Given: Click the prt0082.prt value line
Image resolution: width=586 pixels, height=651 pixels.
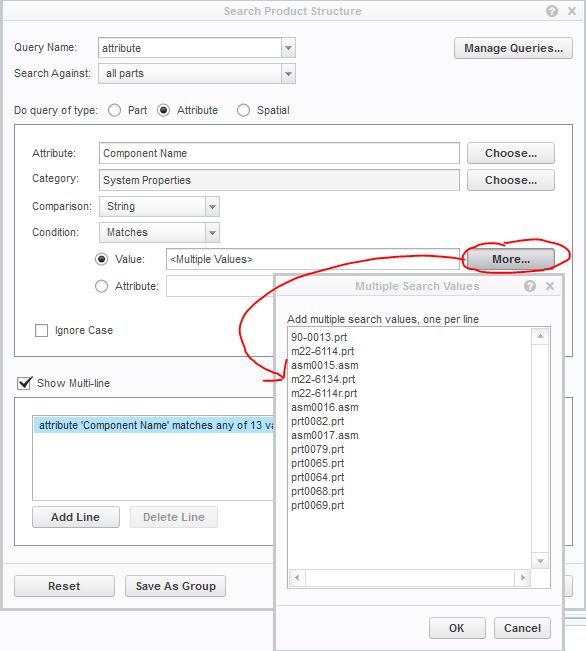Looking at the screenshot, I should (318, 421).
